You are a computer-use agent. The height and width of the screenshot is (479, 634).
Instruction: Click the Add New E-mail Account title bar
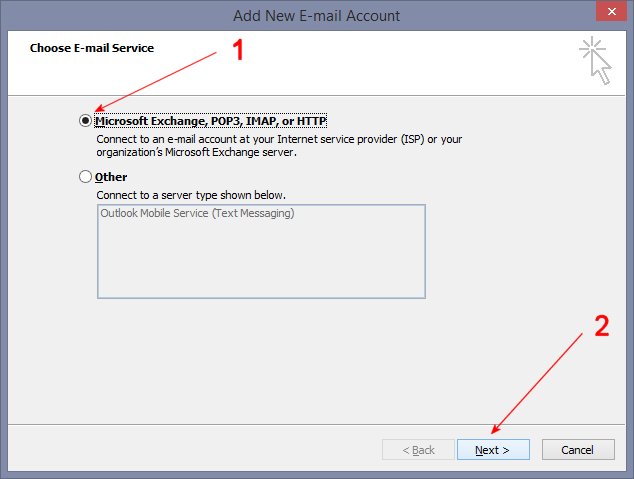point(317,16)
